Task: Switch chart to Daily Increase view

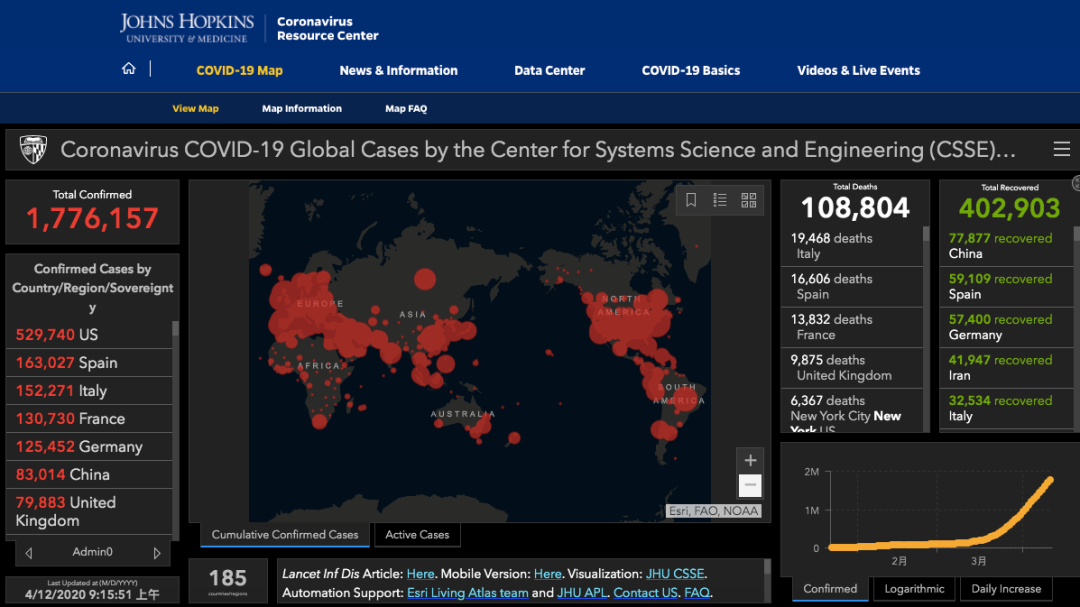Action: [x=1006, y=589]
